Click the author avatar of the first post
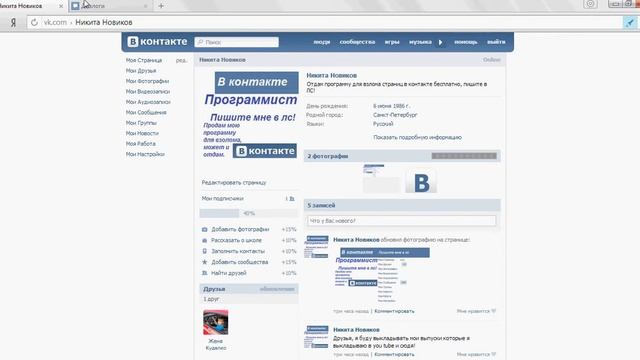 pos(316,247)
